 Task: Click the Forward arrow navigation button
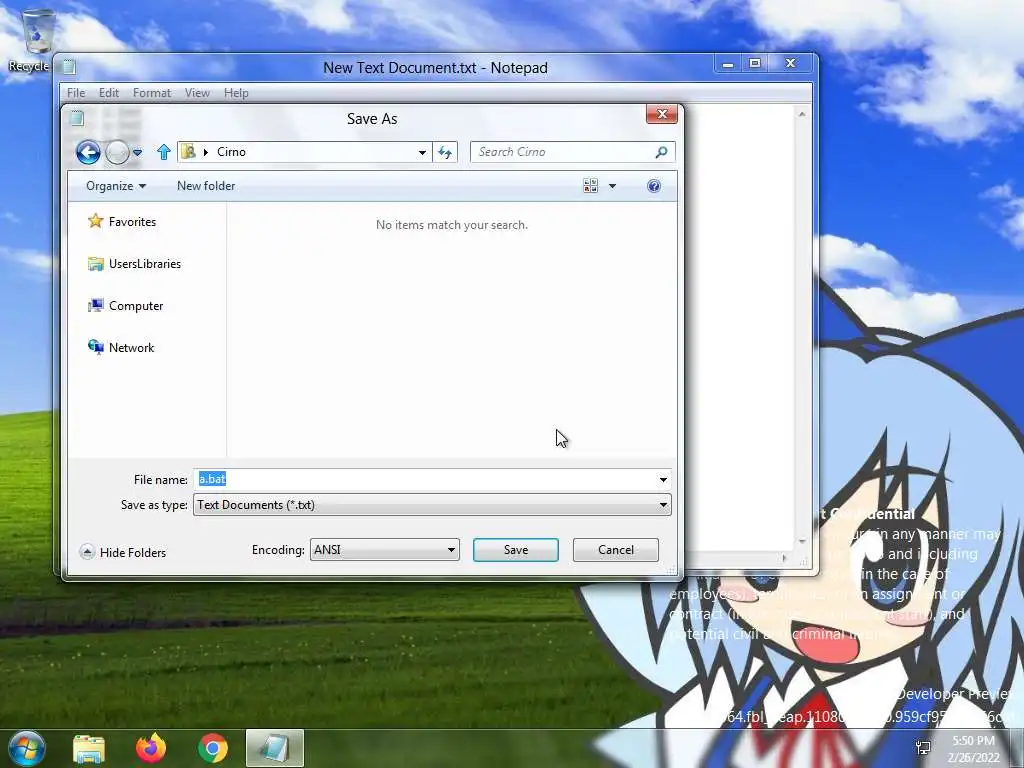click(118, 153)
